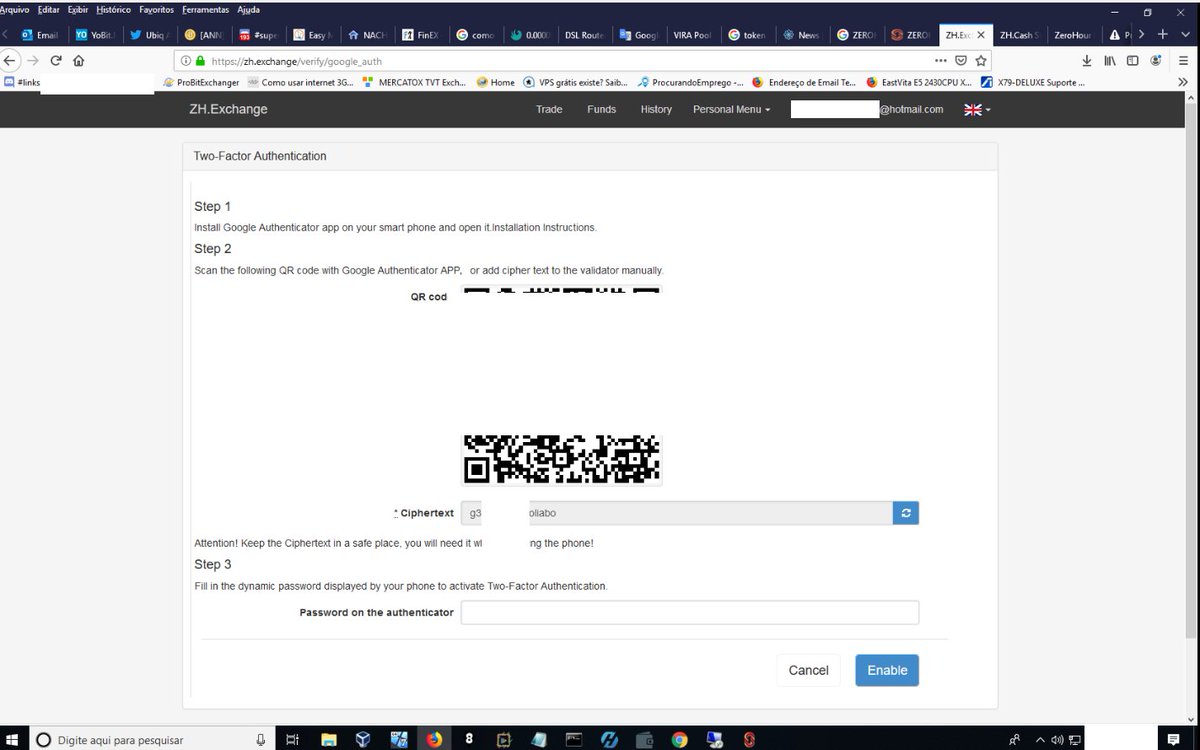Viewport: 1200px width, 750px height.
Task: Switch to the ZH.Cash tab
Action: pos(1018,35)
